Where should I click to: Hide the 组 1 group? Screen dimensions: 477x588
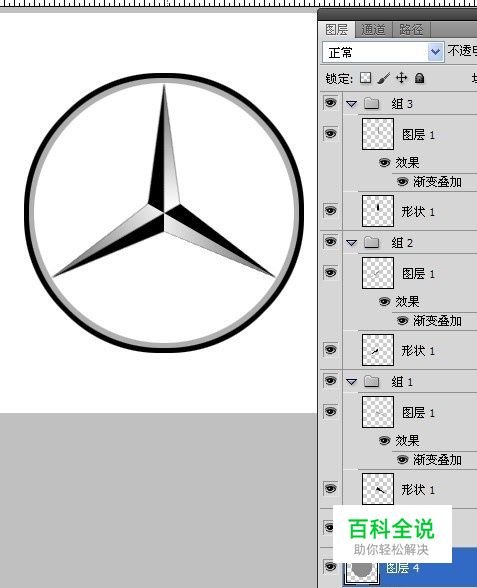[x=330, y=381]
